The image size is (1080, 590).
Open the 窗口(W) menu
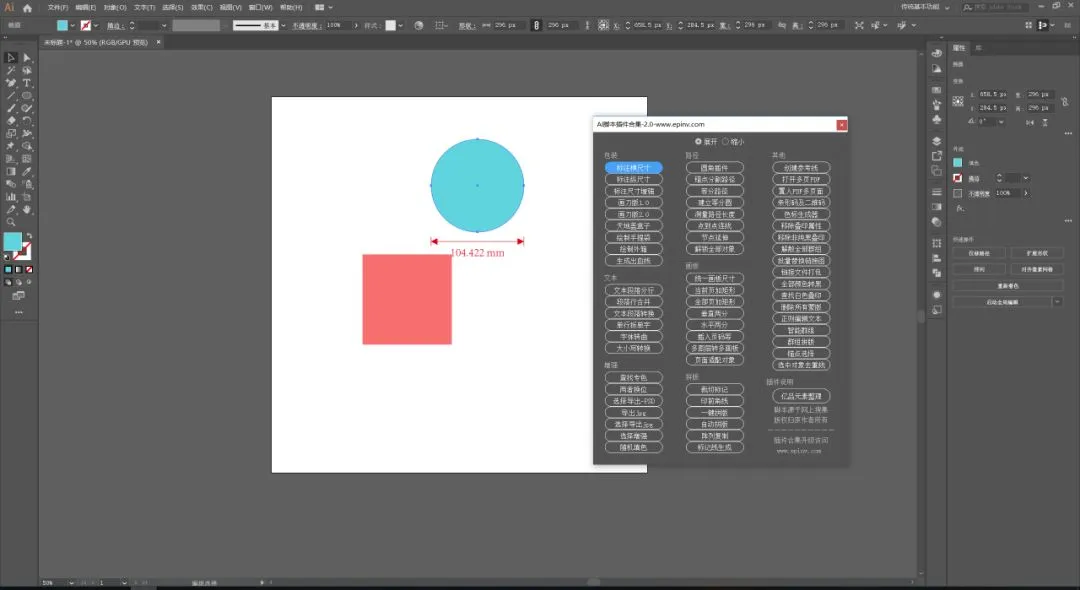[260, 8]
